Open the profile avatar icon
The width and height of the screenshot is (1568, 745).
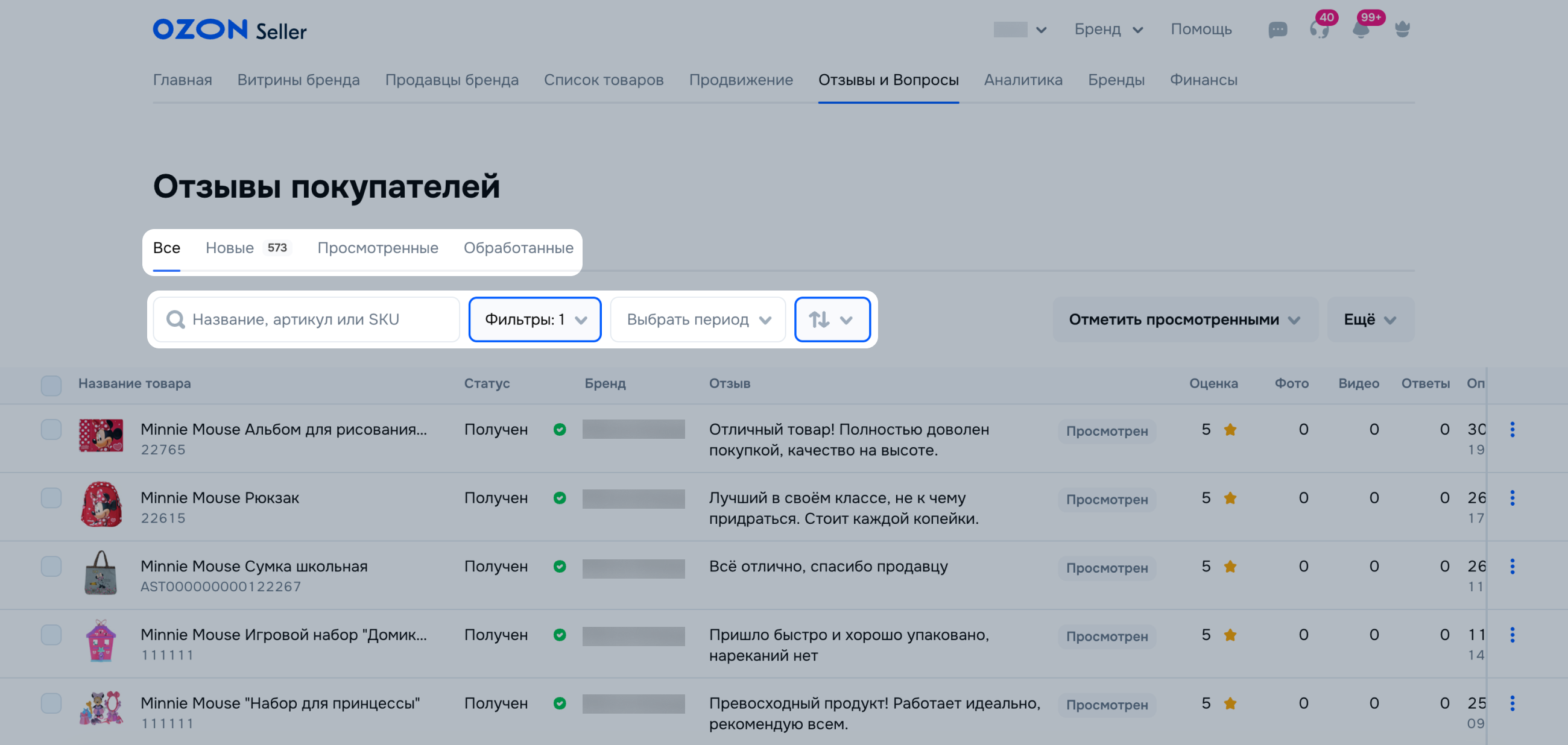[1402, 29]
